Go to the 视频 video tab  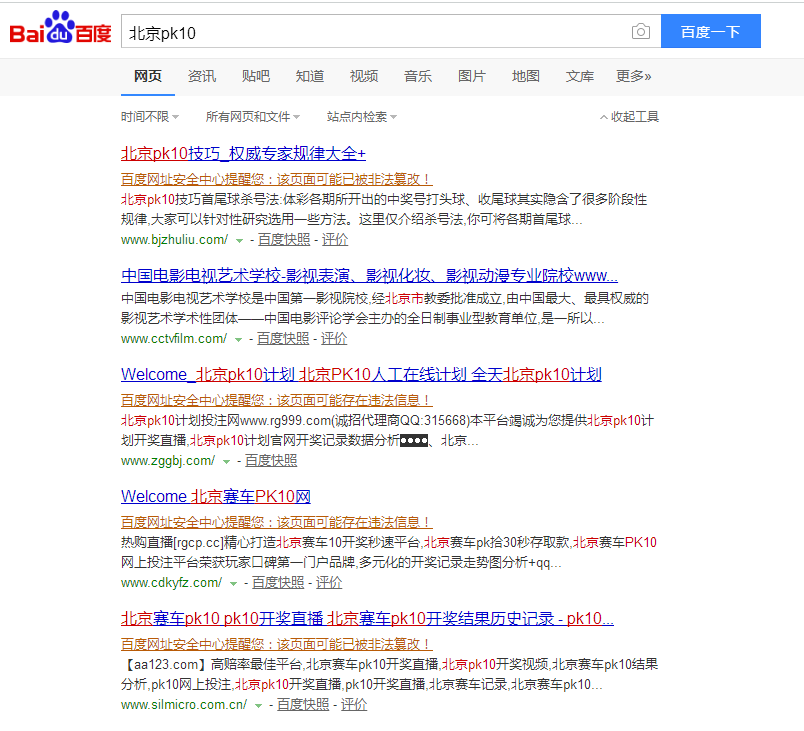pos(364,76)
